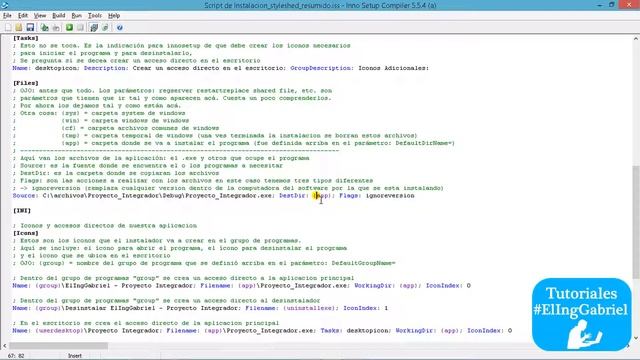This screenshot has width=640, height=360.
Task: Restore down the Inno Setup window
Action: pyautogui.click(x=611, y=5)
